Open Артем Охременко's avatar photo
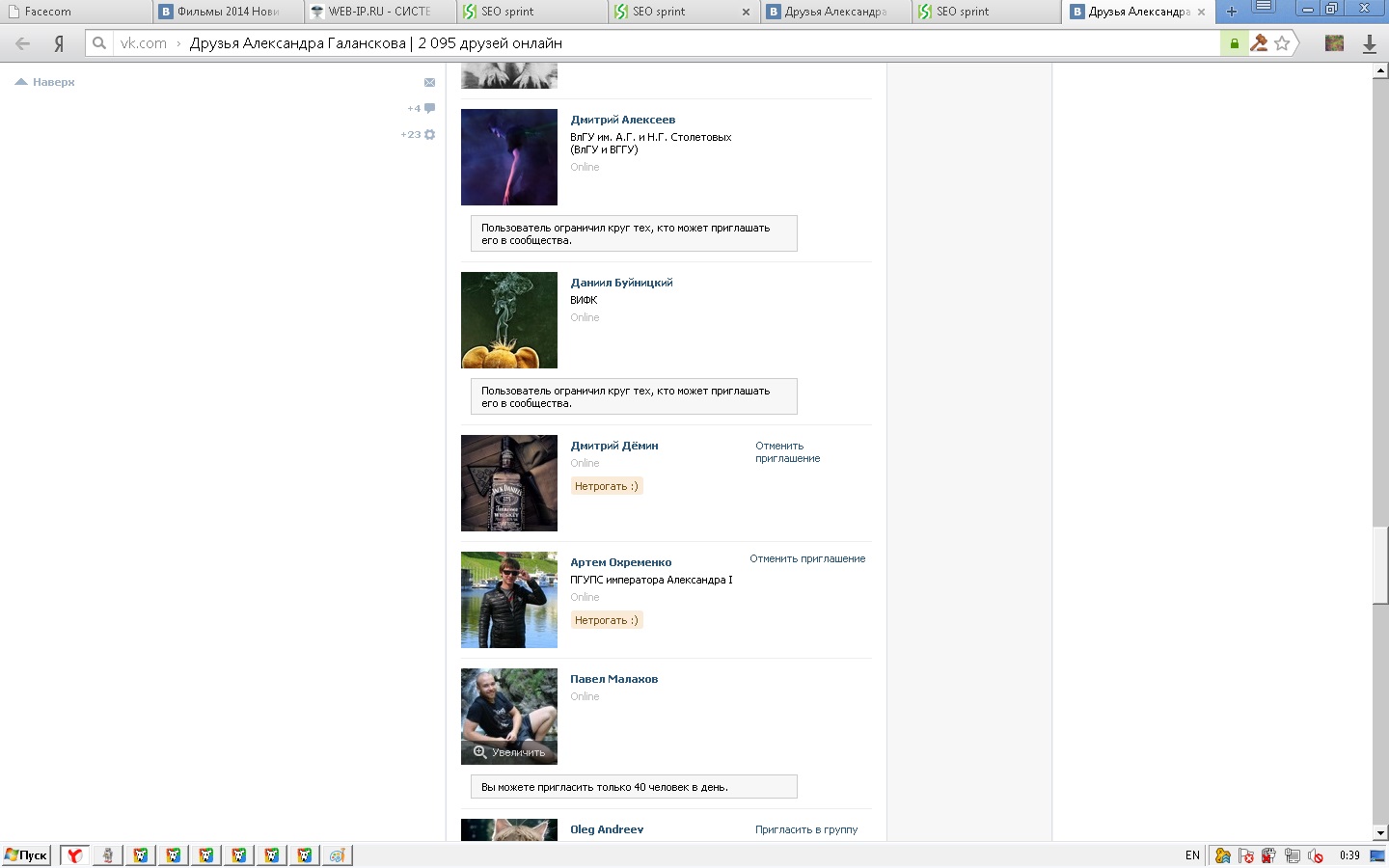The image size is (1389, 868). (x=509, y=600)
